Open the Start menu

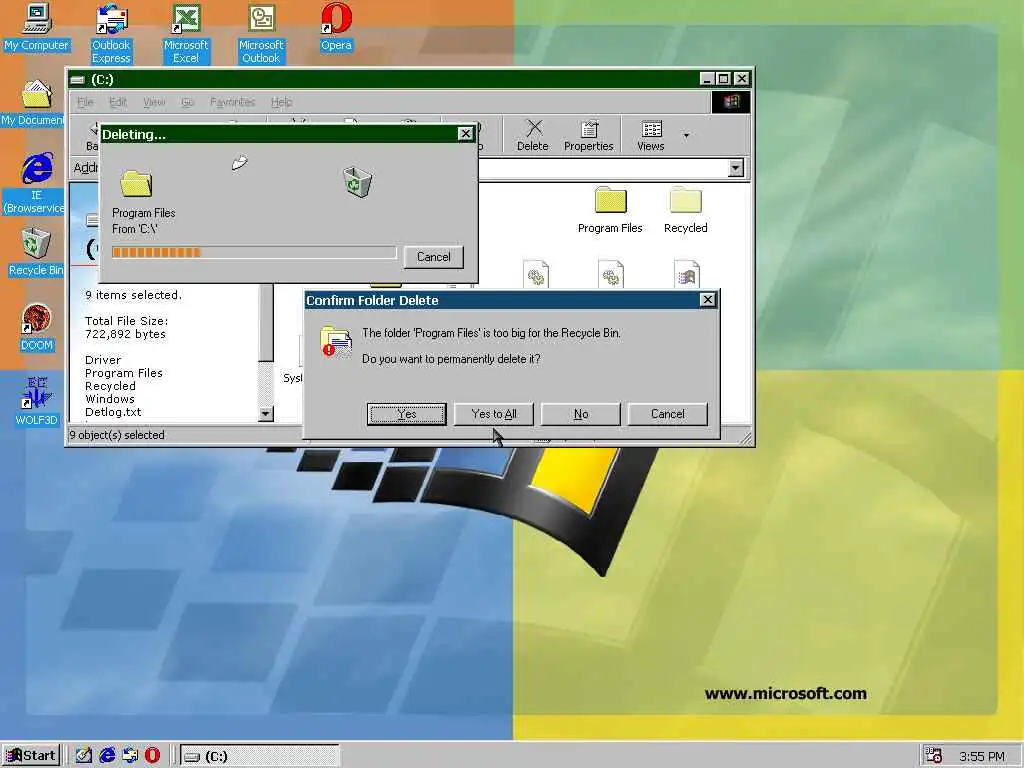pyautogui.click(x=31, y=756)
